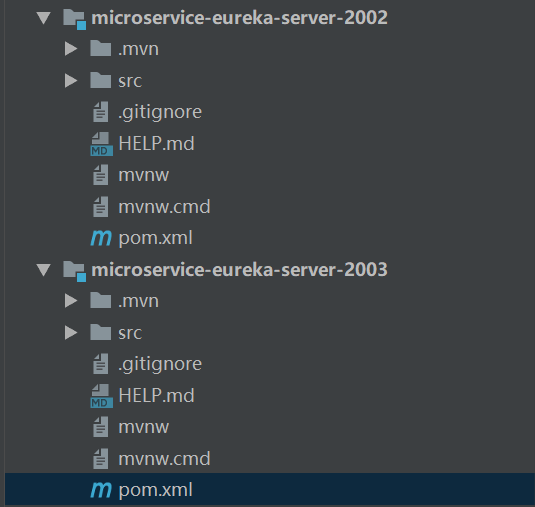Select mvnw.cmd in eureka-server-2003

tap(164, 459)
